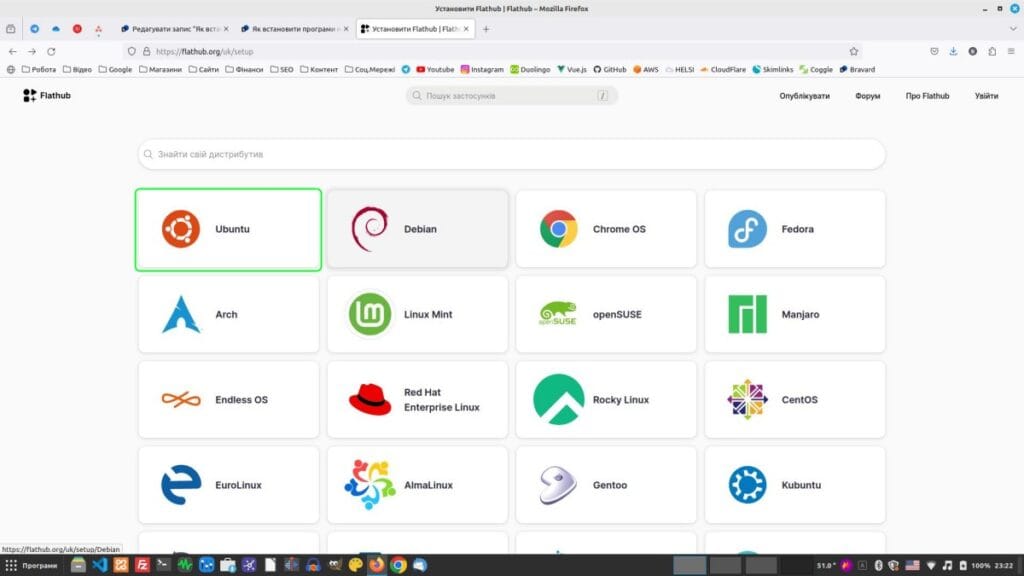Click the 'Про Flathub' navigation link
1024x576 pixels.
(927, 96)
